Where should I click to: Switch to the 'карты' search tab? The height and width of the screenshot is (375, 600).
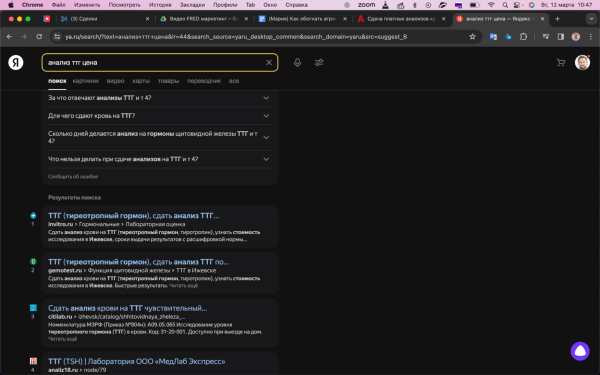[x=141, y=81]
